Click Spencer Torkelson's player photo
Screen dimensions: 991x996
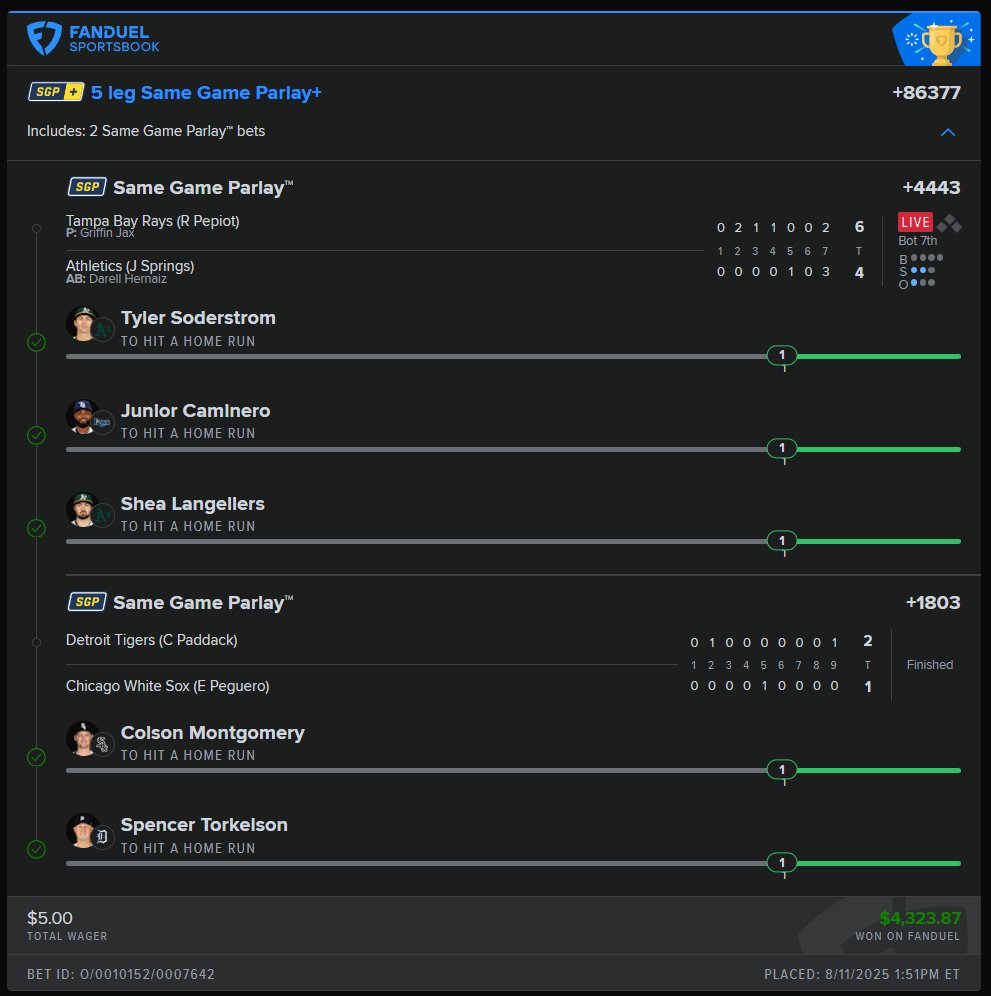click(x=83, y=831)
